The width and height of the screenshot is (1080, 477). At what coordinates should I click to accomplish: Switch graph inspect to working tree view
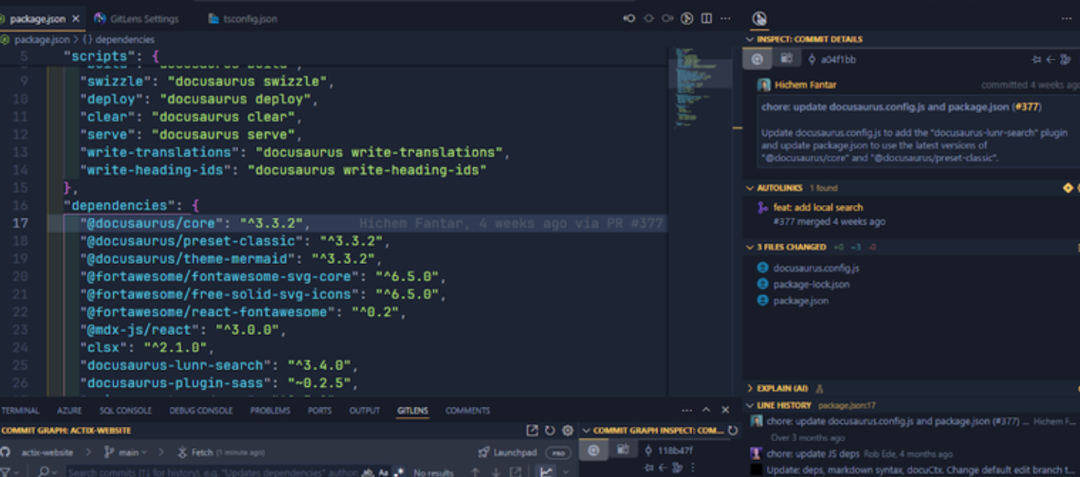[623, 449]
